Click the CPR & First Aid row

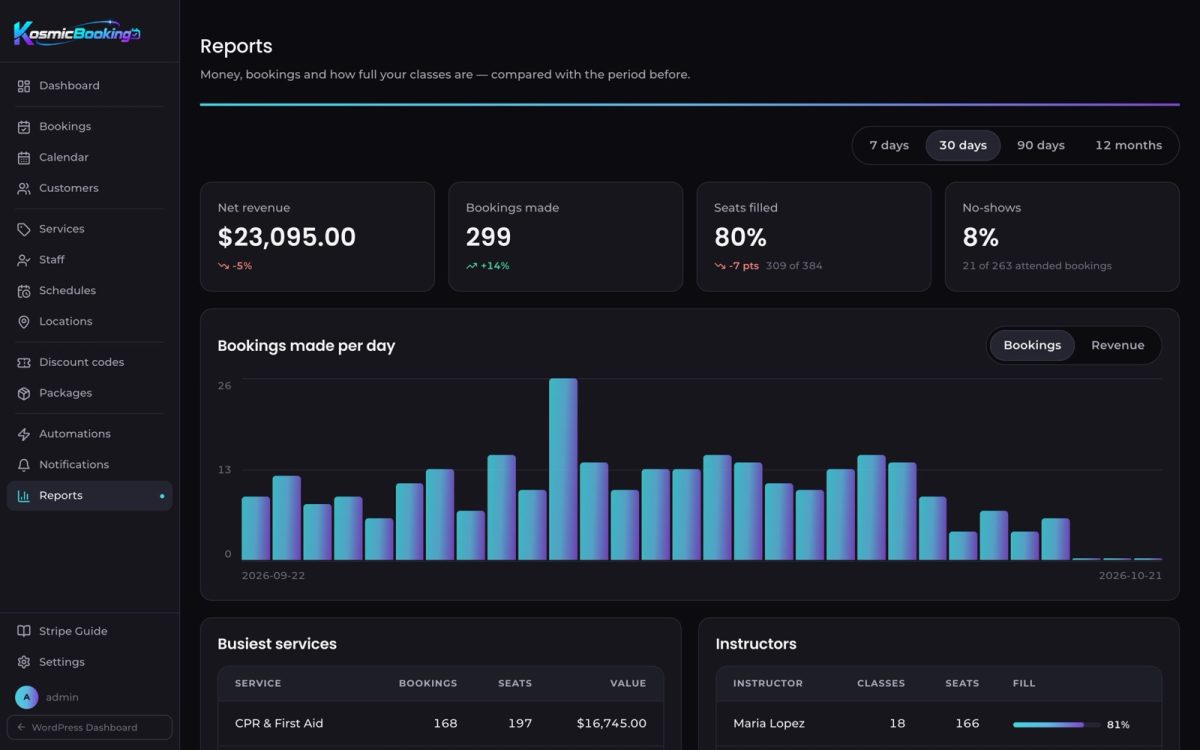pos(441,724)
